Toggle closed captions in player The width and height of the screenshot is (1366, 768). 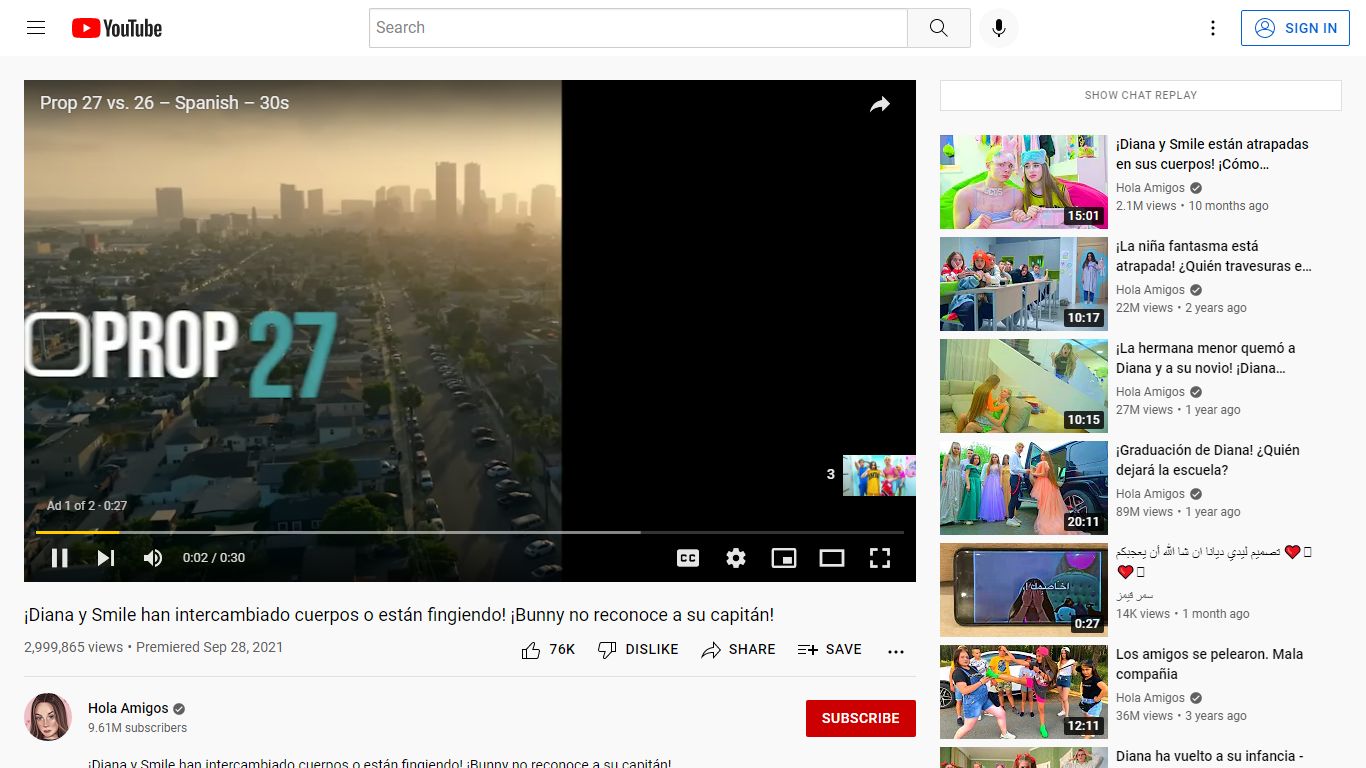point(688,558)
